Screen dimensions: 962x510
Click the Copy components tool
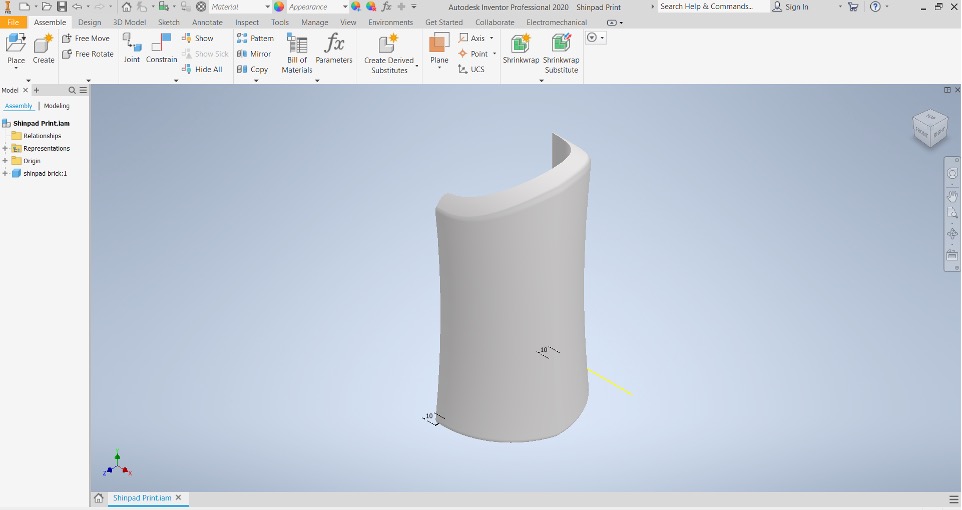point(252,69)
